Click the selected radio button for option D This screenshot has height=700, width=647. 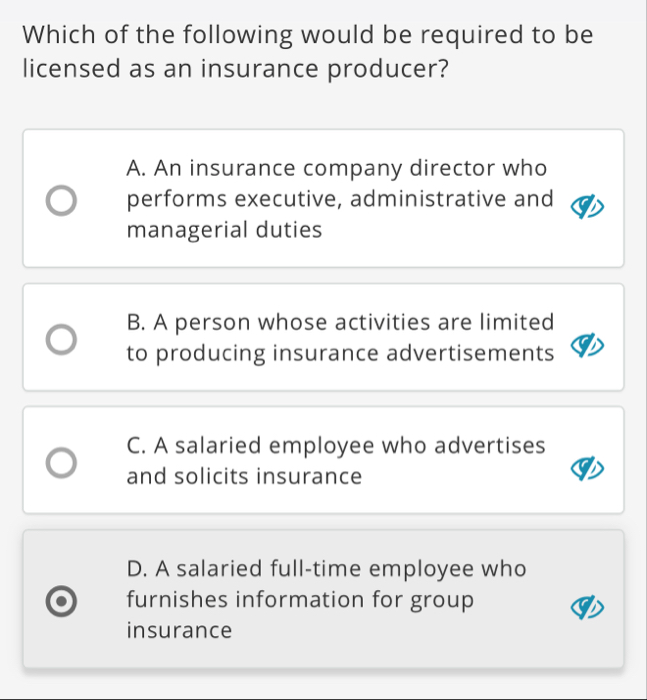click(62, 600)
